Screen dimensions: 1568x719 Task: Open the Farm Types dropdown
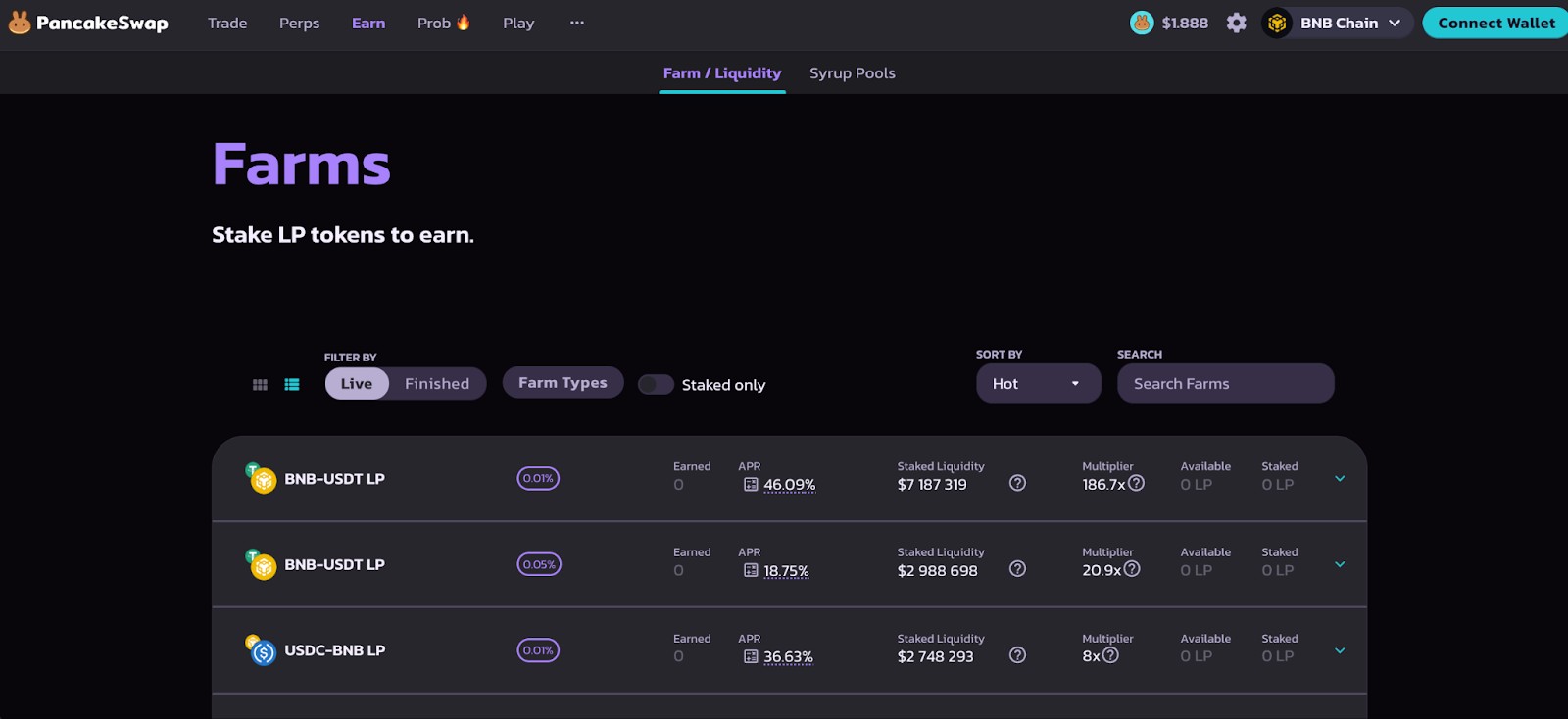(x=563, y=383)
